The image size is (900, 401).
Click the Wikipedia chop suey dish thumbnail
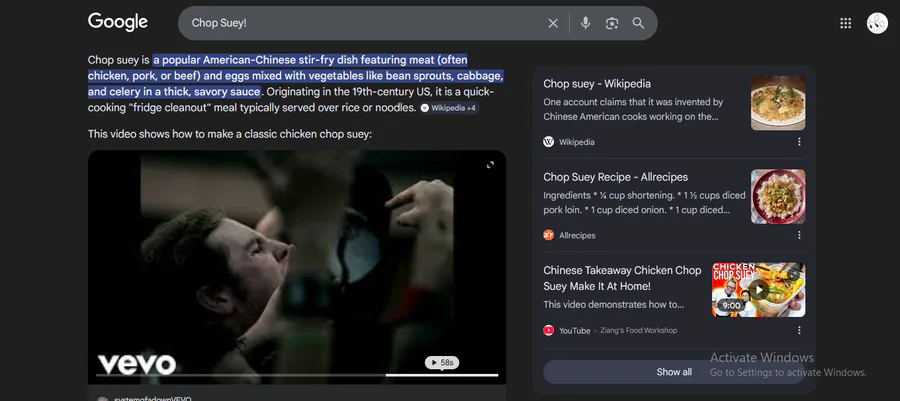click(x=778, y=103)
